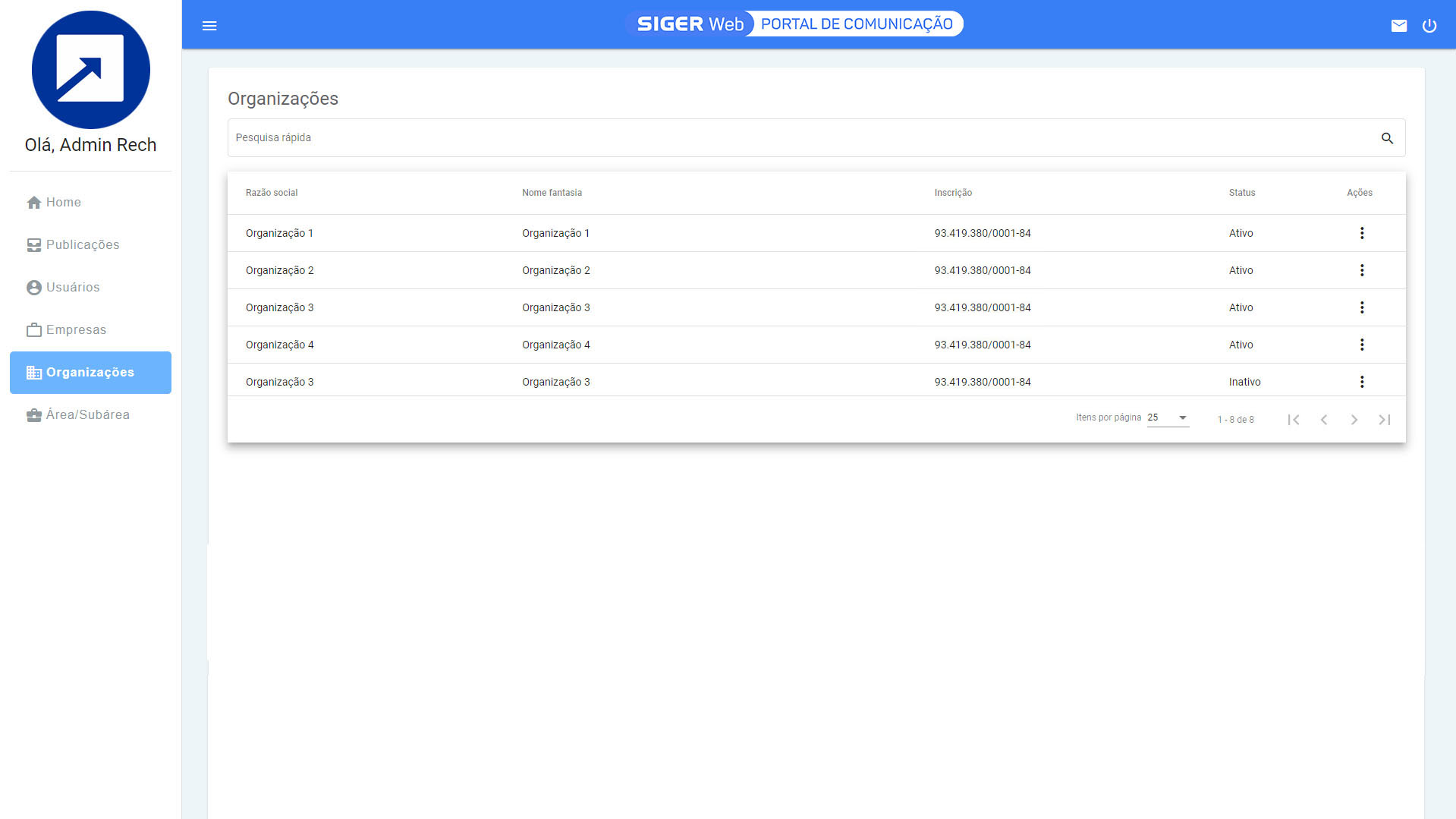Select Empresas from the sidebar menu

pyautogui.click(x=76, y=329)
